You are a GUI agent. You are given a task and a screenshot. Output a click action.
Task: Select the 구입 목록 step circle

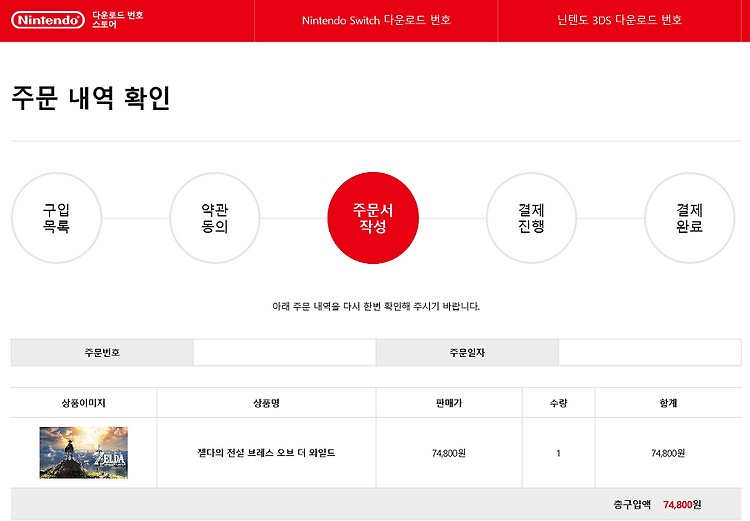(x=56, y=218)
